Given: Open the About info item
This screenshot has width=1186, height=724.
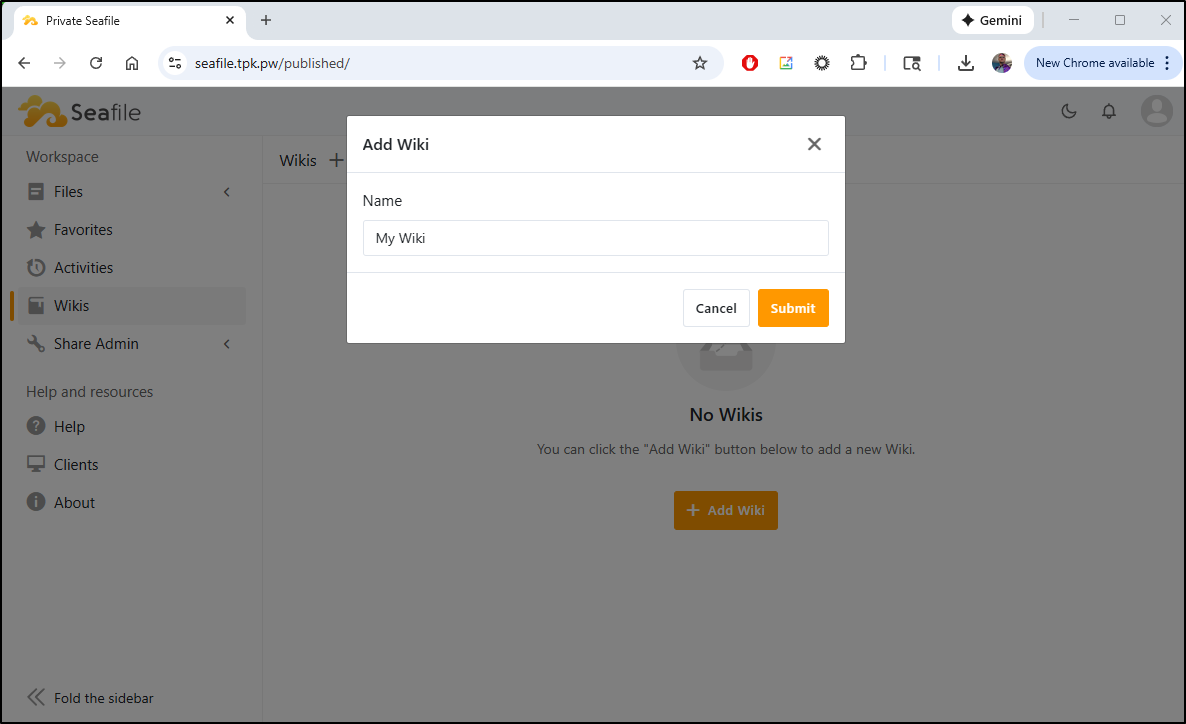Looking at the screenshot, I should [x=74, y=503].
